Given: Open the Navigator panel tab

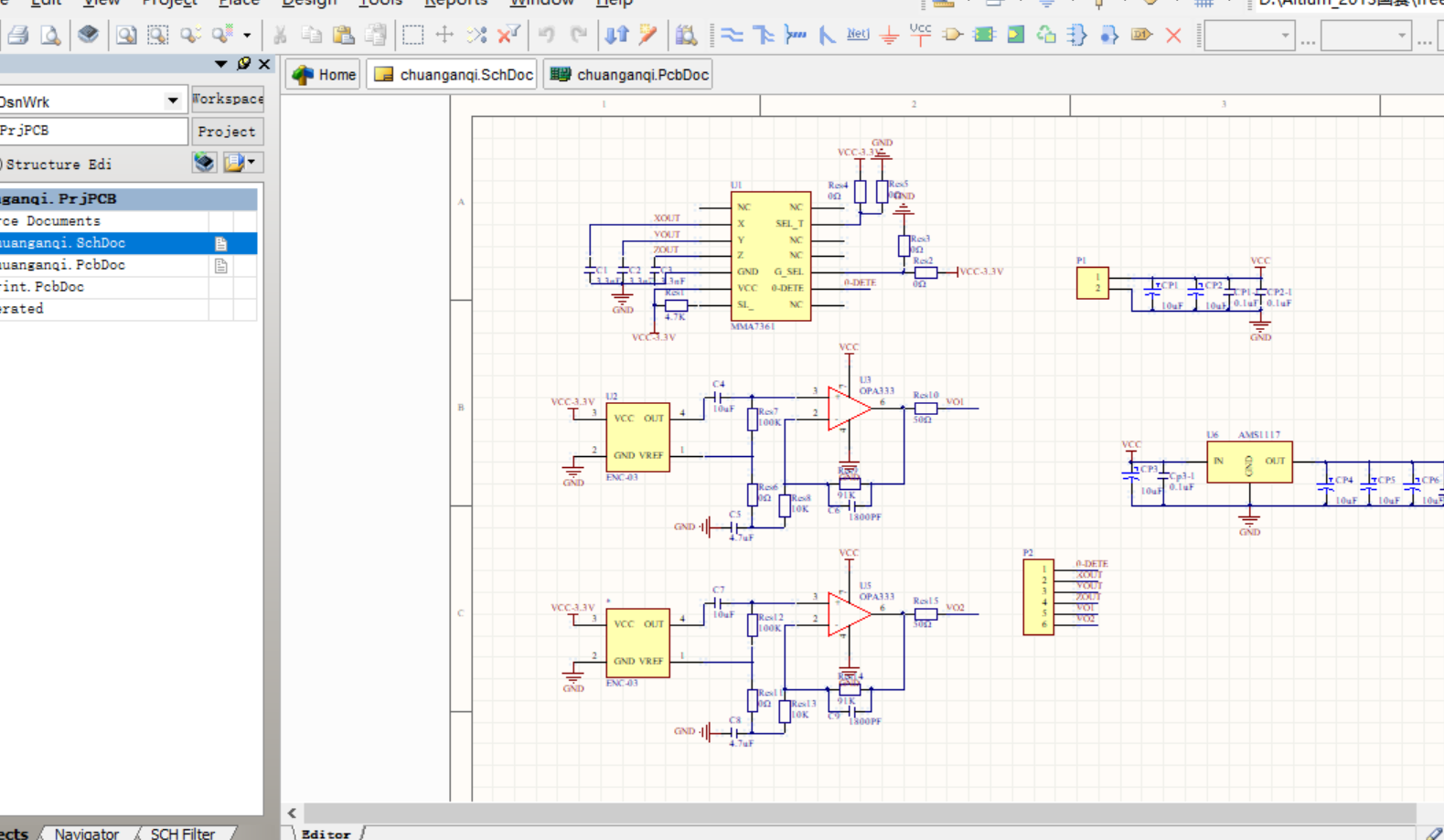Looking at the screenshot, I should [87, 833].
